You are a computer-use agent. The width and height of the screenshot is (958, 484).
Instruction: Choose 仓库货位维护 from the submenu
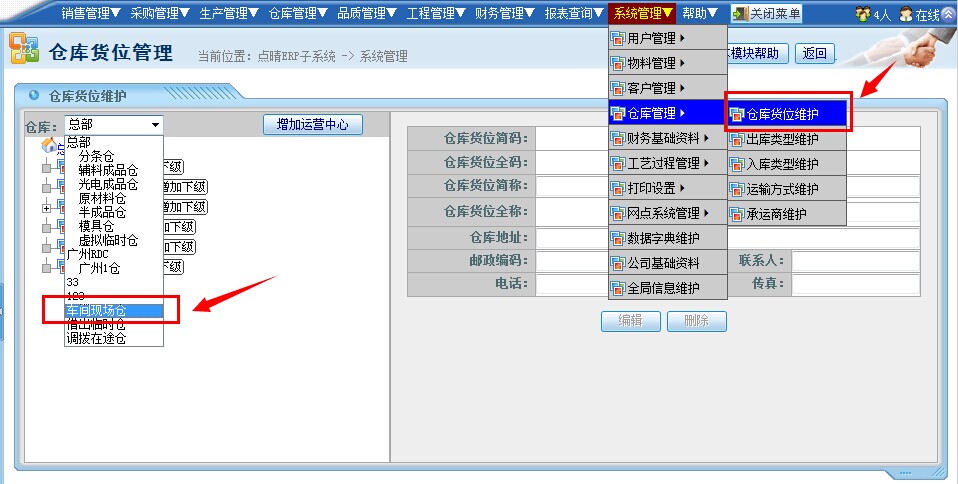[789, 114]
